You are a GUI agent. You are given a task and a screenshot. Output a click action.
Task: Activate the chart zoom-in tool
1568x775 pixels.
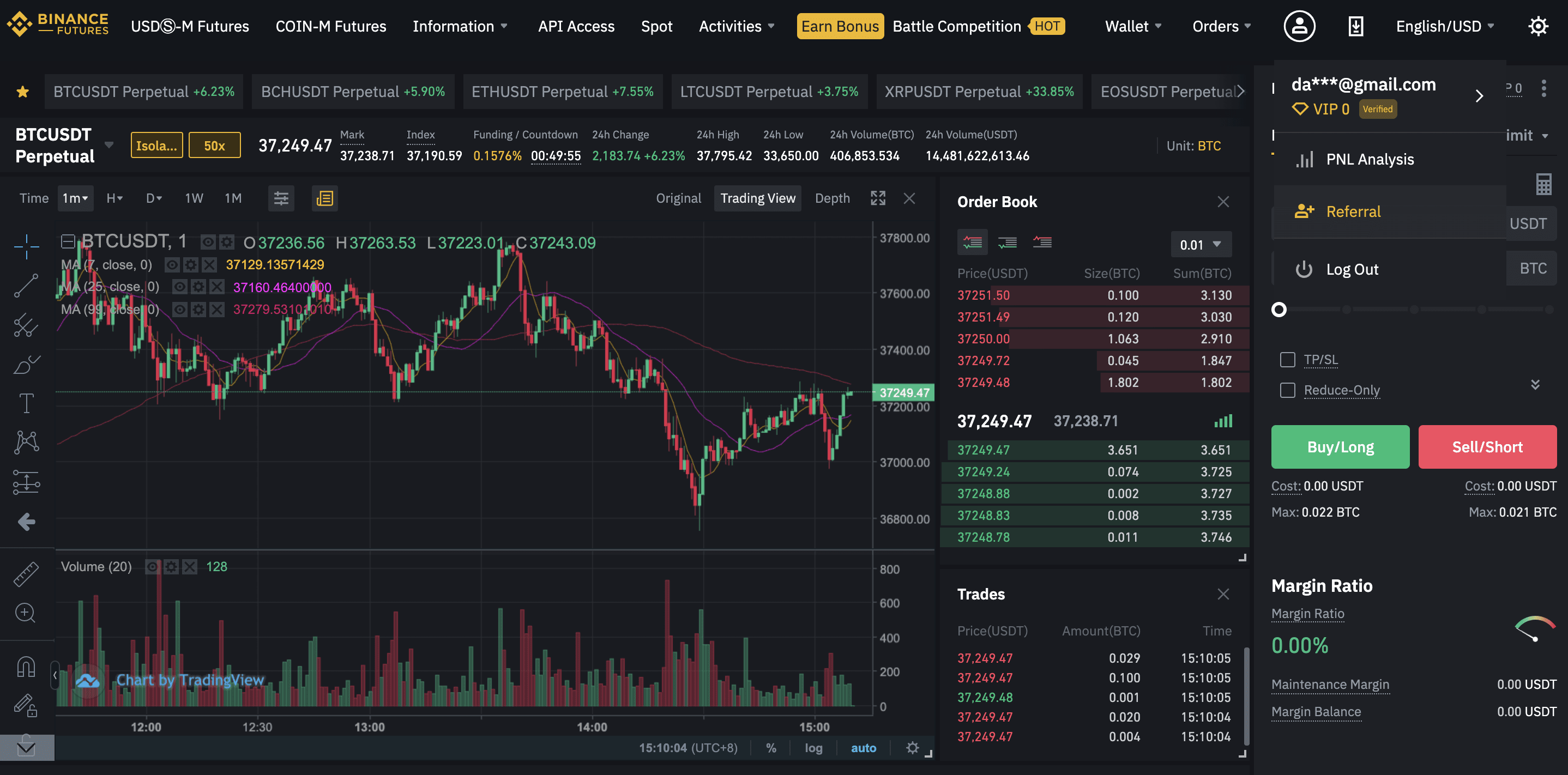click(x=26, y=613)
